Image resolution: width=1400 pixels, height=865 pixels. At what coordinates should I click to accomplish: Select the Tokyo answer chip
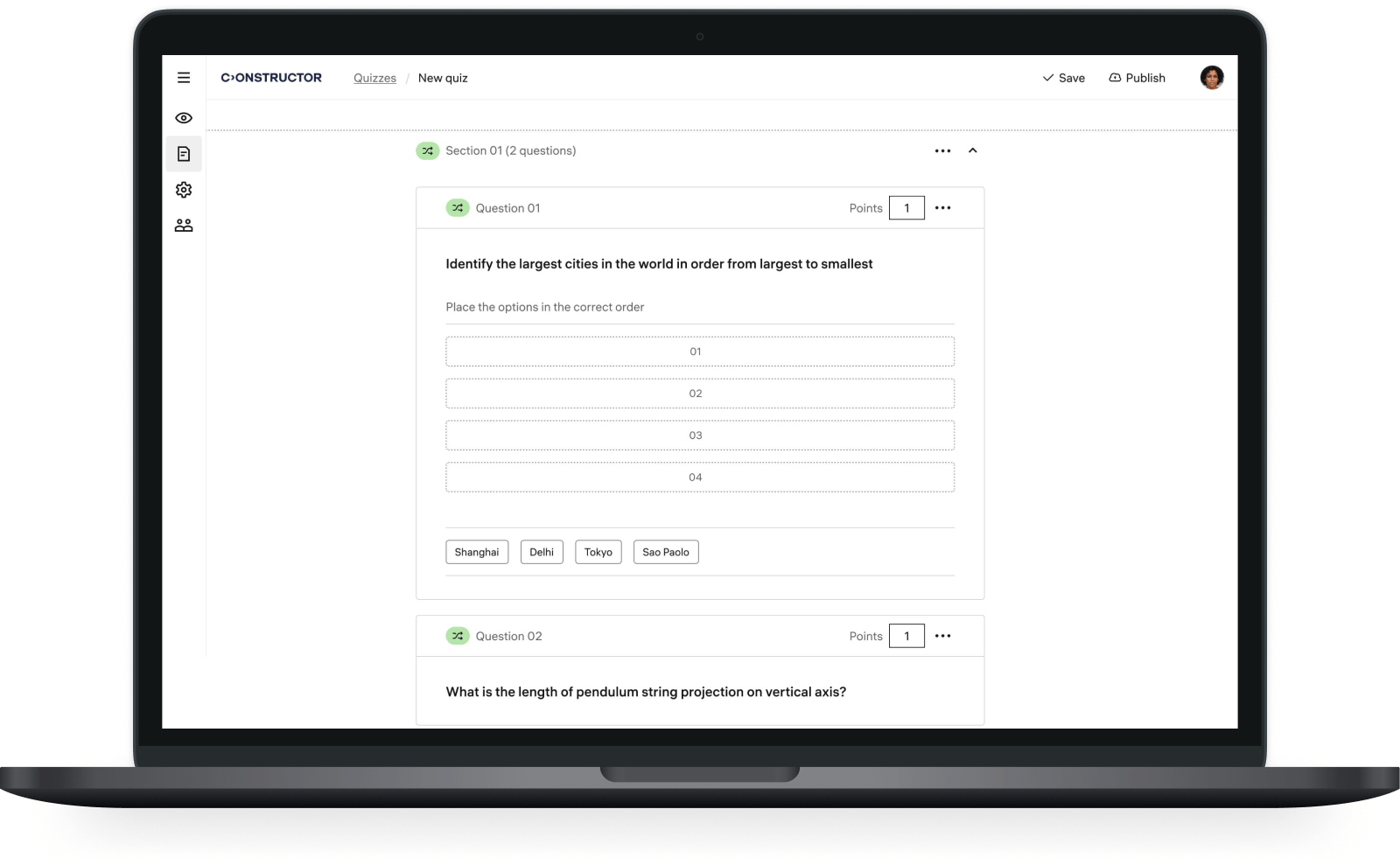[598, 552]
